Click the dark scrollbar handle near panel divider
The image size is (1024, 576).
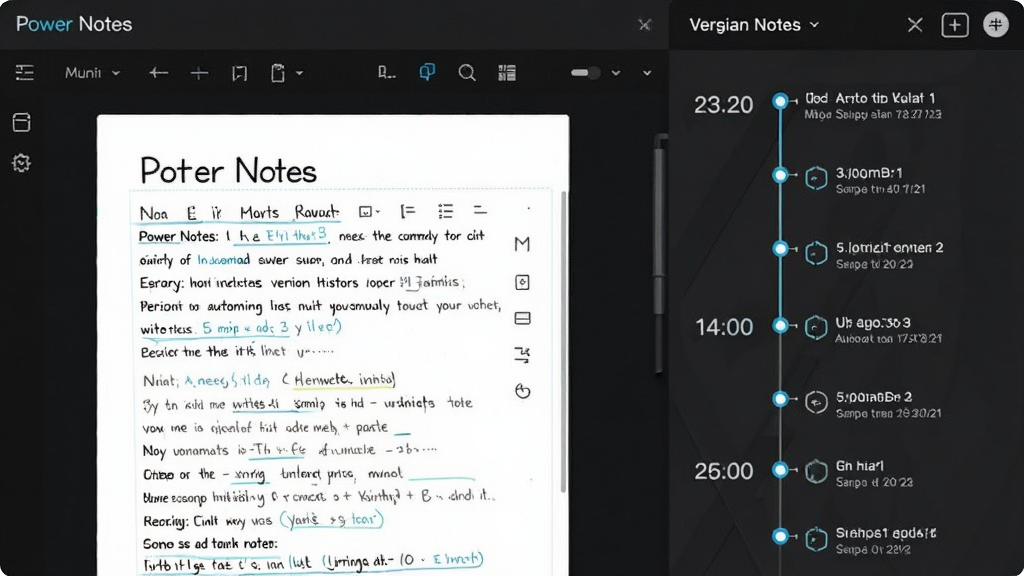pos(660,255)
